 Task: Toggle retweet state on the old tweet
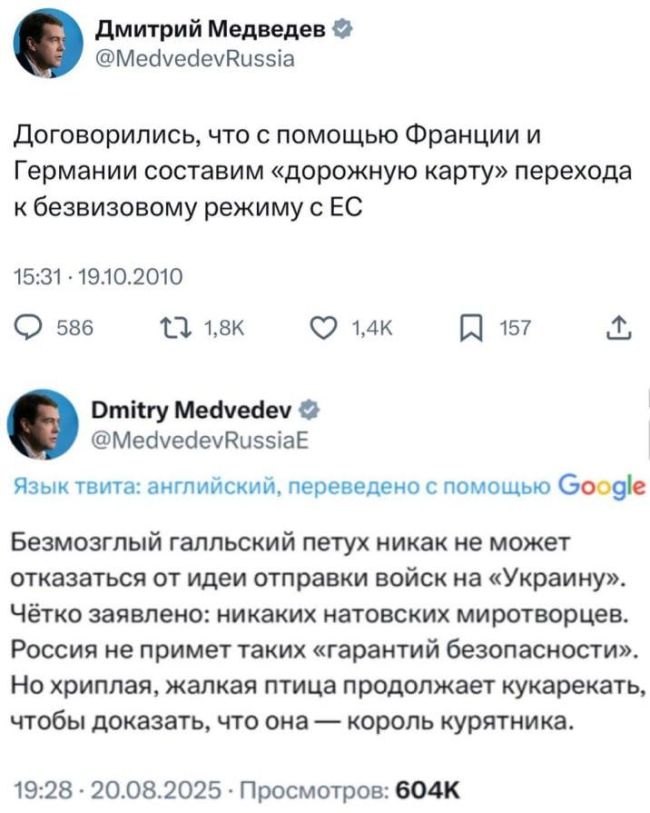click(x=175, y=325)
